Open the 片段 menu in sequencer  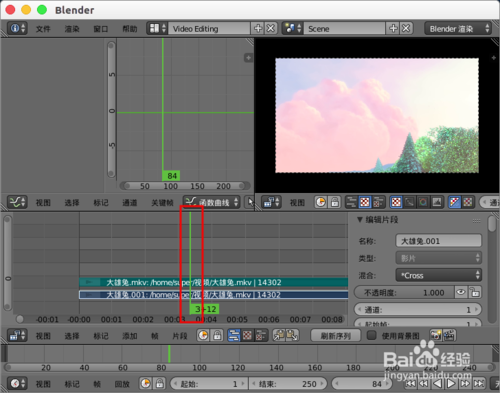180,336
